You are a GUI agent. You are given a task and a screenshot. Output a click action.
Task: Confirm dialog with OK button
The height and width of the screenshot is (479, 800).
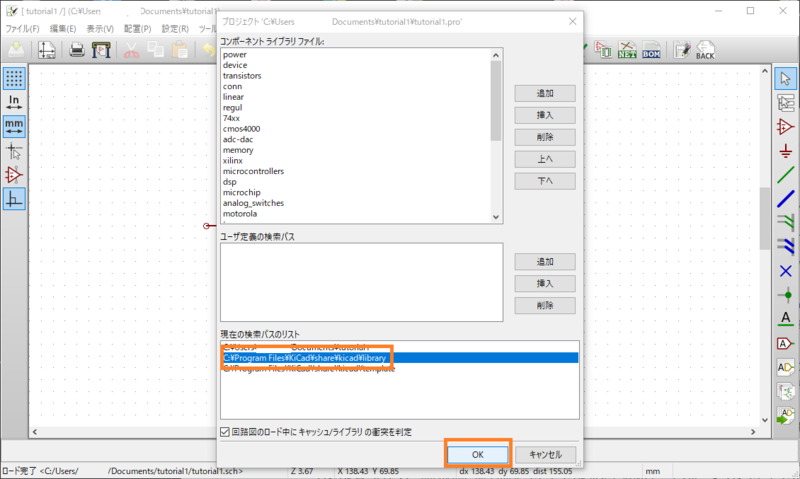tap(478, 455)
